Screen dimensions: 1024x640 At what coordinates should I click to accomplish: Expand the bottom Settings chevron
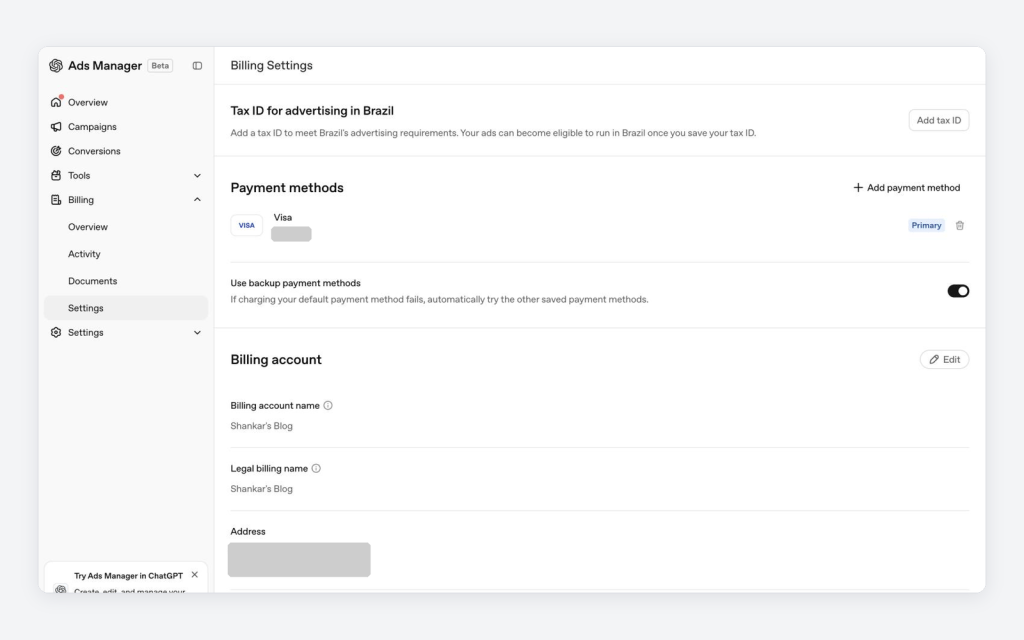click(197, 332)
